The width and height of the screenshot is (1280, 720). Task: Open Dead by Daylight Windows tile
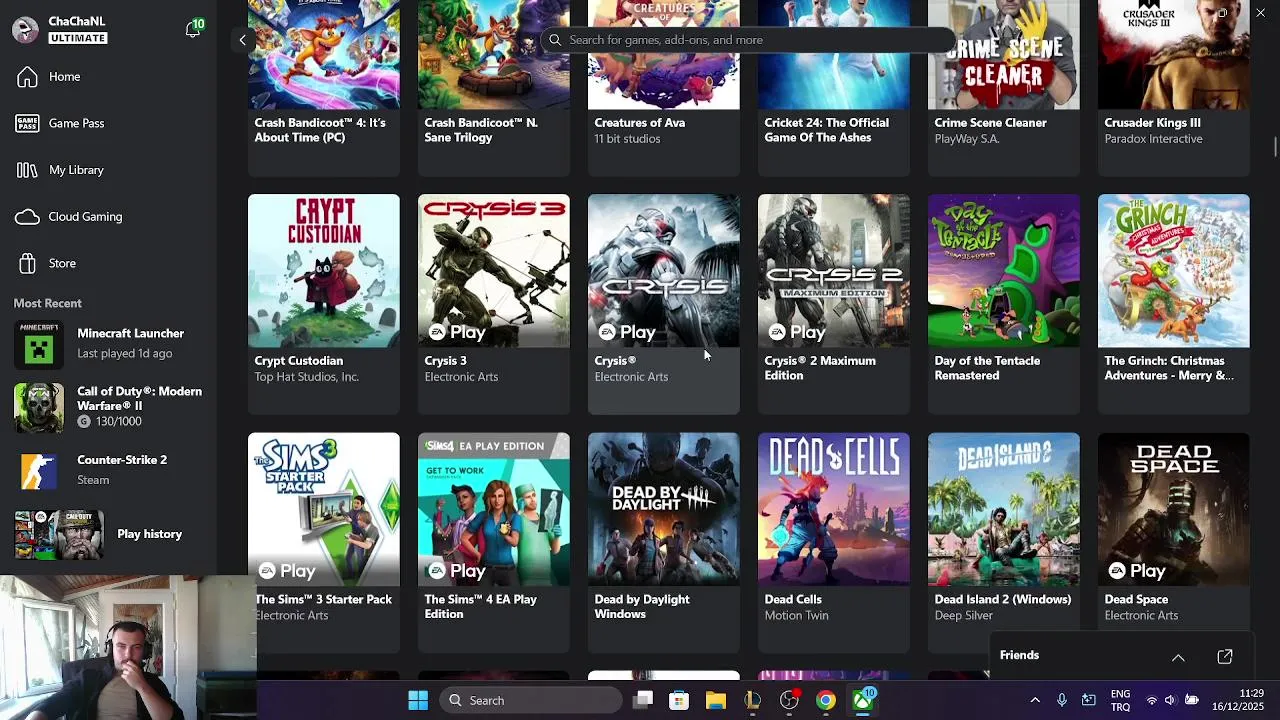coord(664,542)
